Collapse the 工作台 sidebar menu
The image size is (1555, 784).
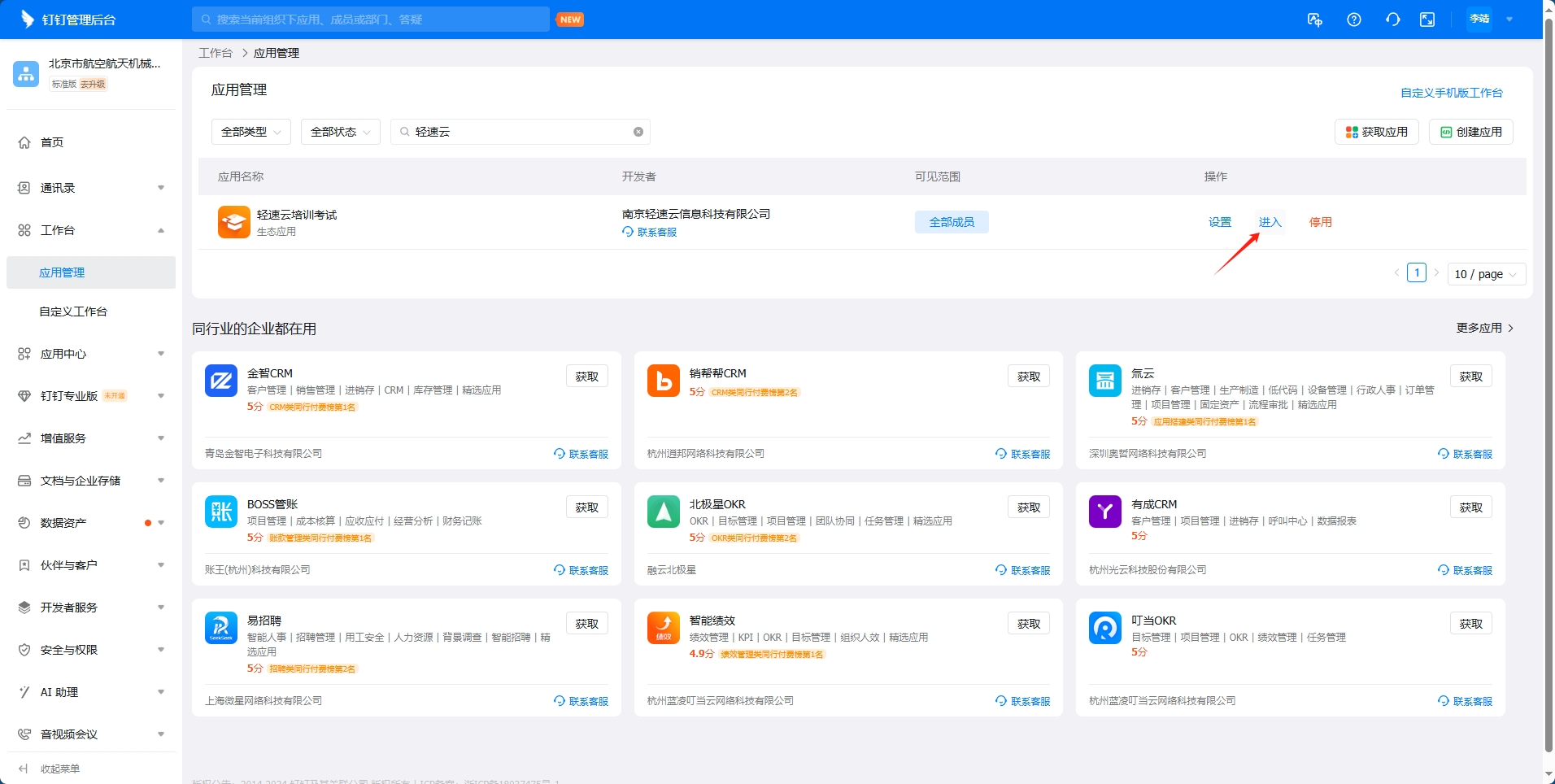(91, 230)
